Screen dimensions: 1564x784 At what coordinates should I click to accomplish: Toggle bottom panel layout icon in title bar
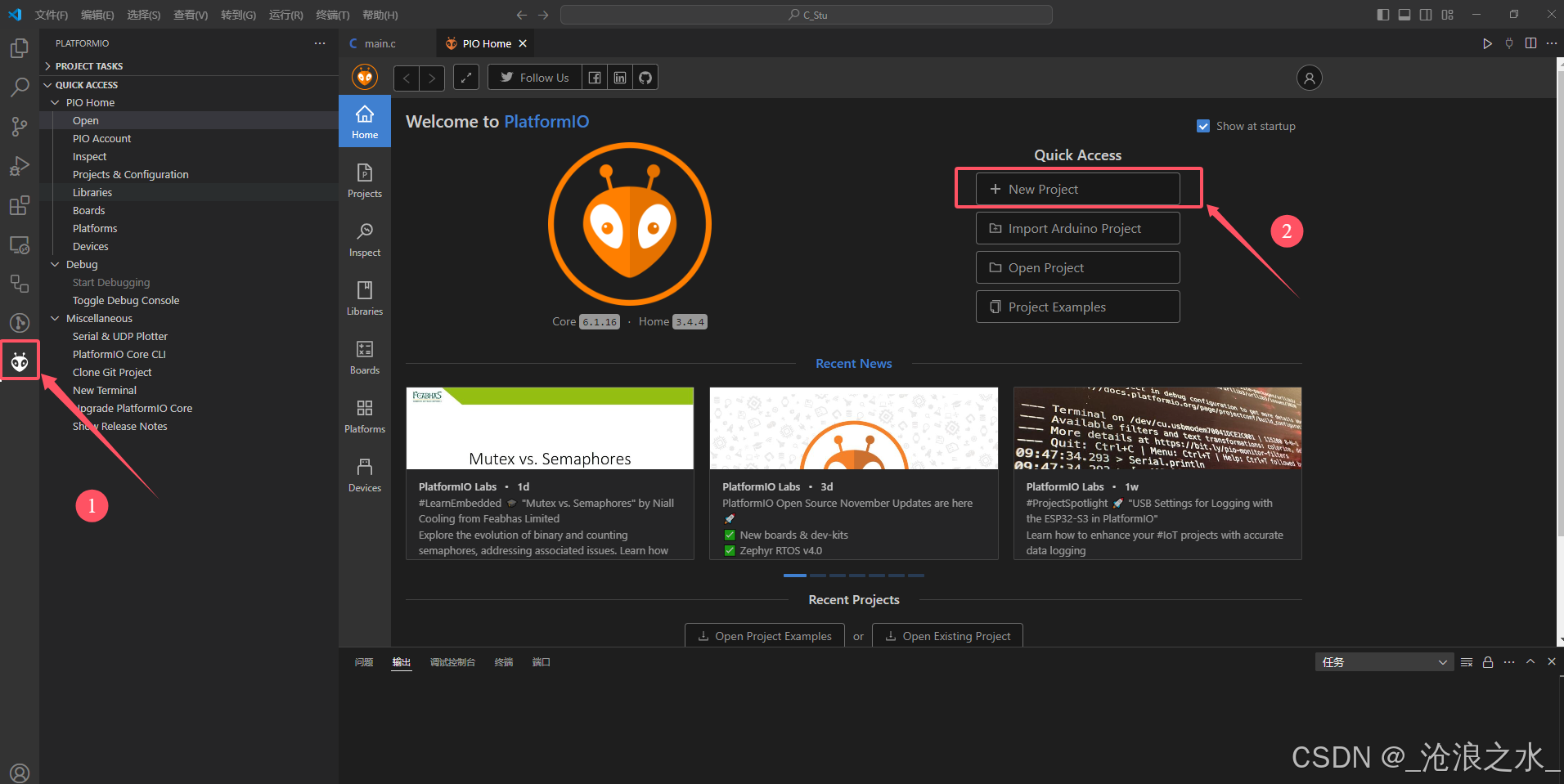pyautogui.click(x=1404, y=15)
